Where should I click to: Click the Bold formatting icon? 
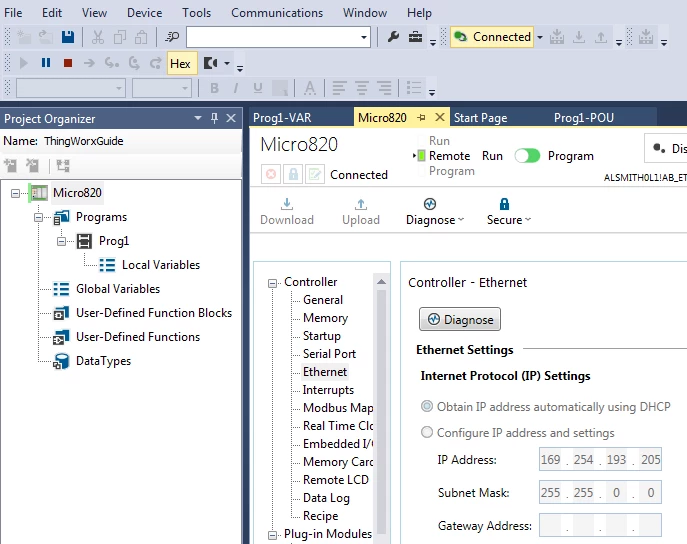click(x=214, y=88)
